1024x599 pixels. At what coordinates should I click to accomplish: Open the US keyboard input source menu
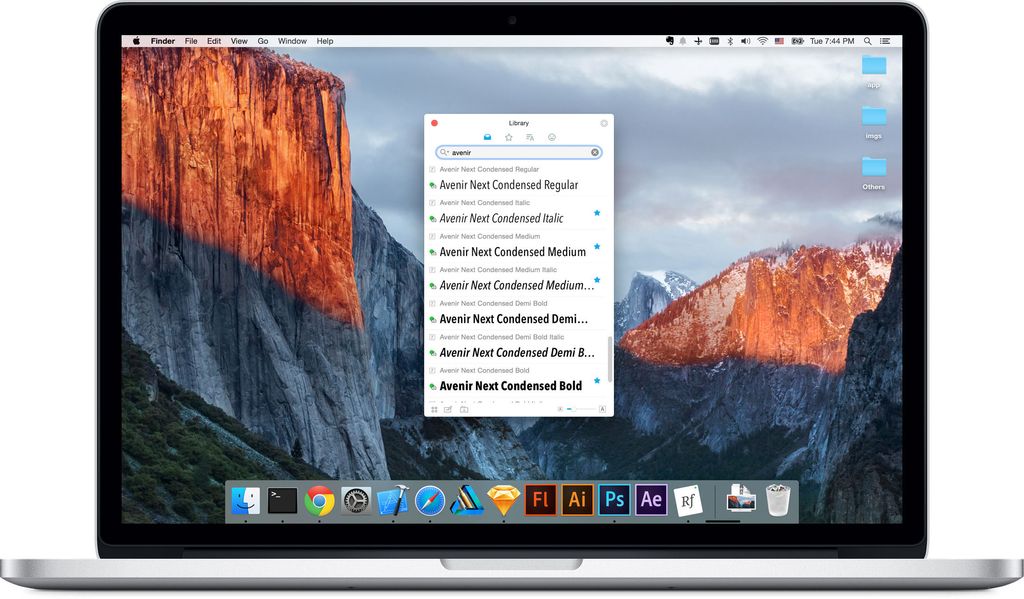point(778,41)
